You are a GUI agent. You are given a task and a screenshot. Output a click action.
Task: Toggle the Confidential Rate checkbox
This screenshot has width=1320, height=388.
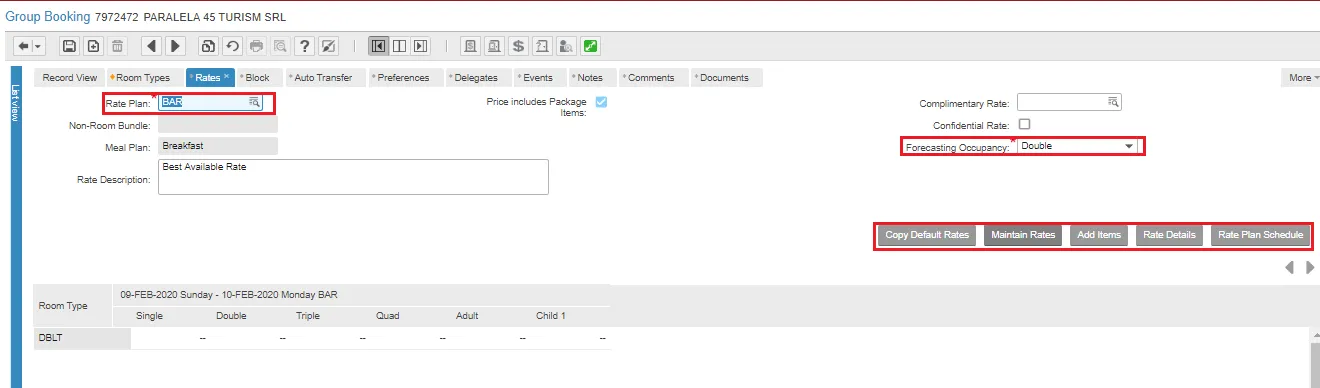coord(1024,125)
